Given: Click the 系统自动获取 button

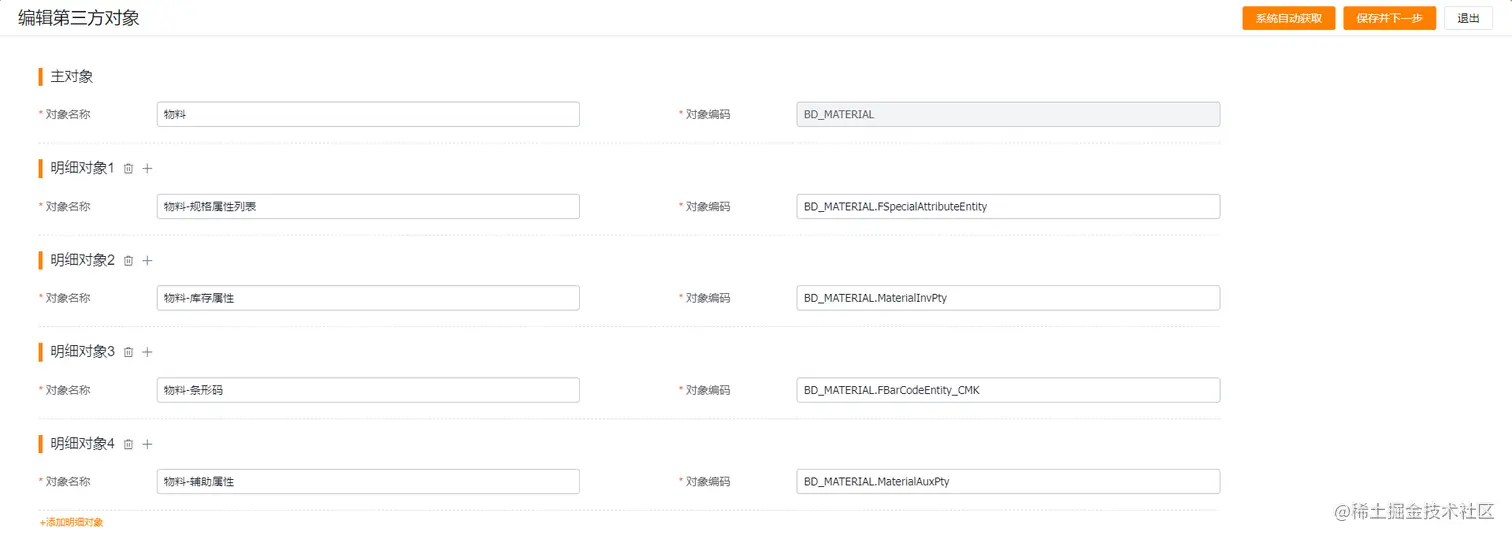Looking at the screenshot, I should (x=1289, y=18).
